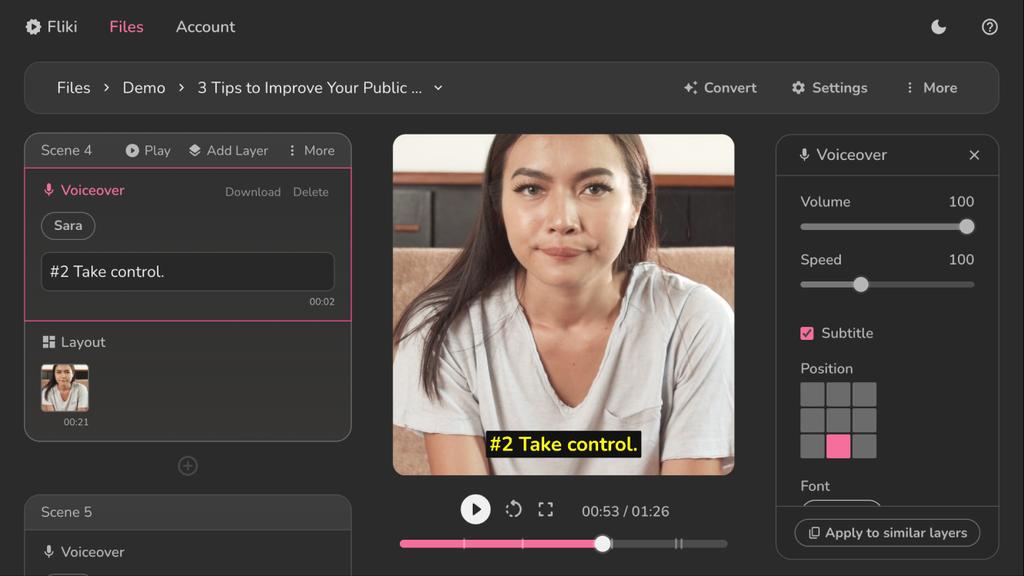1024x576 pixels.
Task: Select the top-left subtitle position cell
Action: [x=812, y=394]
